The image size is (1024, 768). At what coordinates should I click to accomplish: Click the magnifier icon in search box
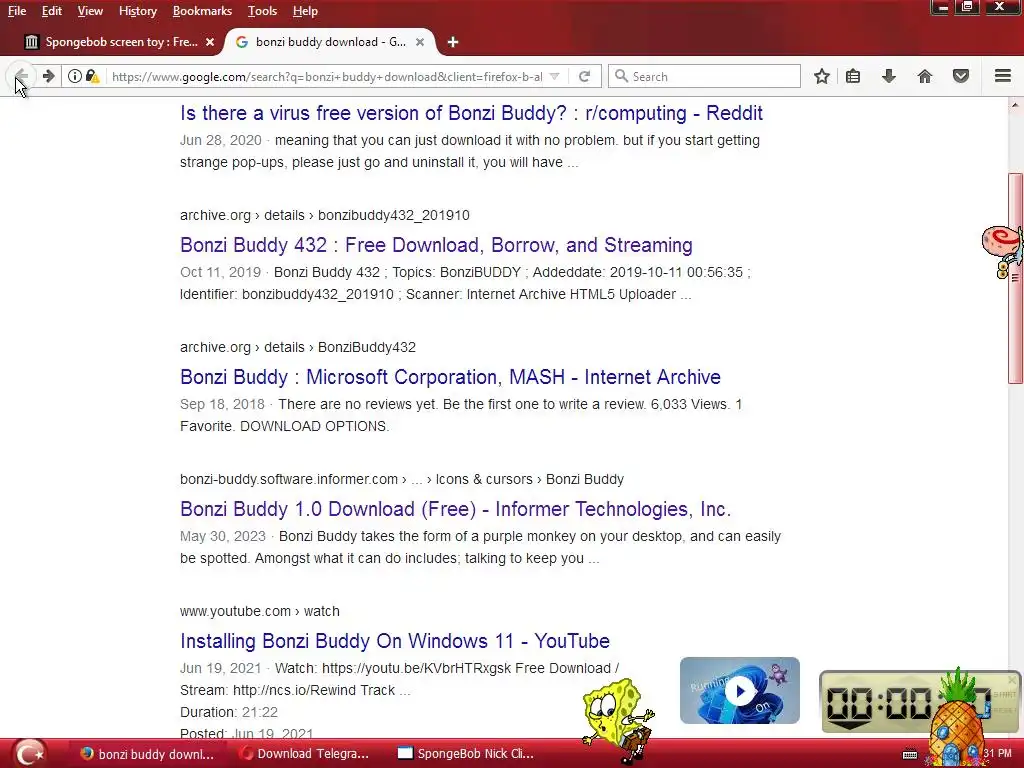pos(622,76)
